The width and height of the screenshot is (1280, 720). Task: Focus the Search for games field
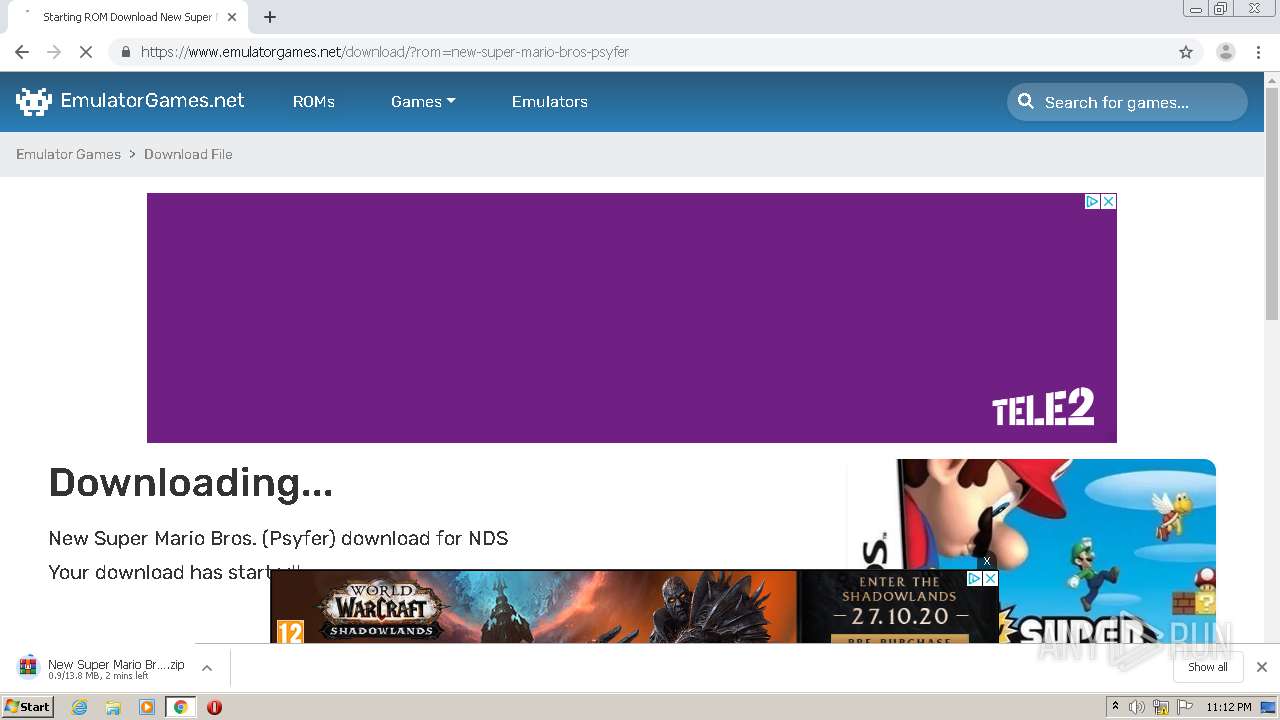click(x=1127, y=102)
